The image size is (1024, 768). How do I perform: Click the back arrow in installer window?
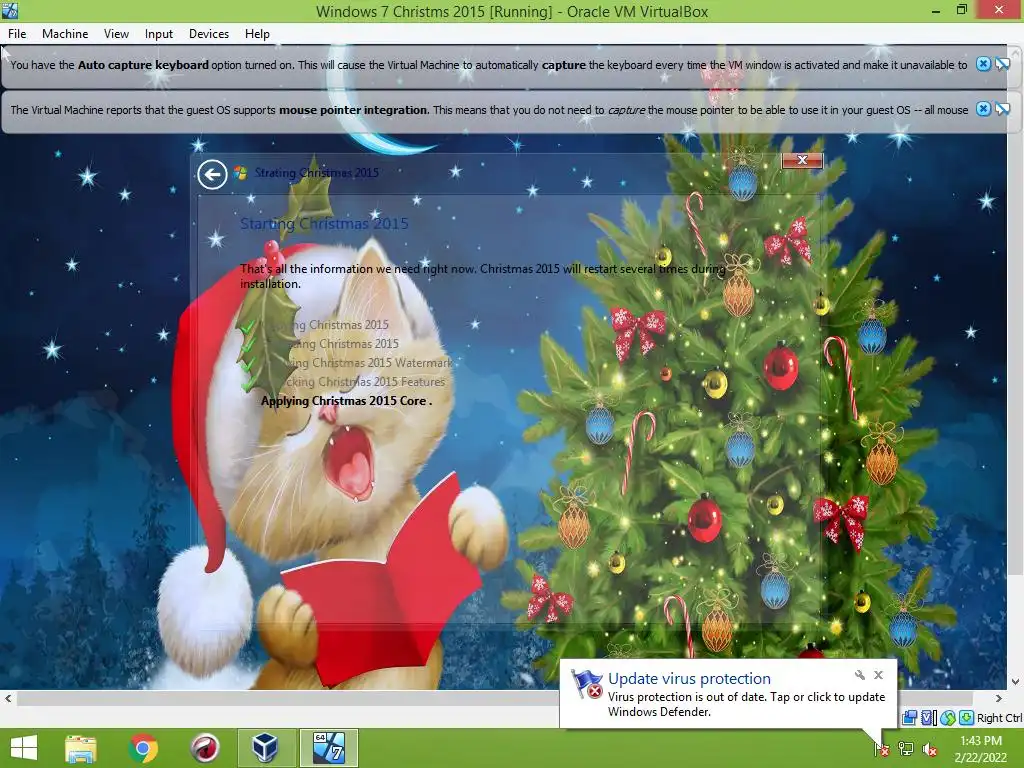tap(212, 174)
